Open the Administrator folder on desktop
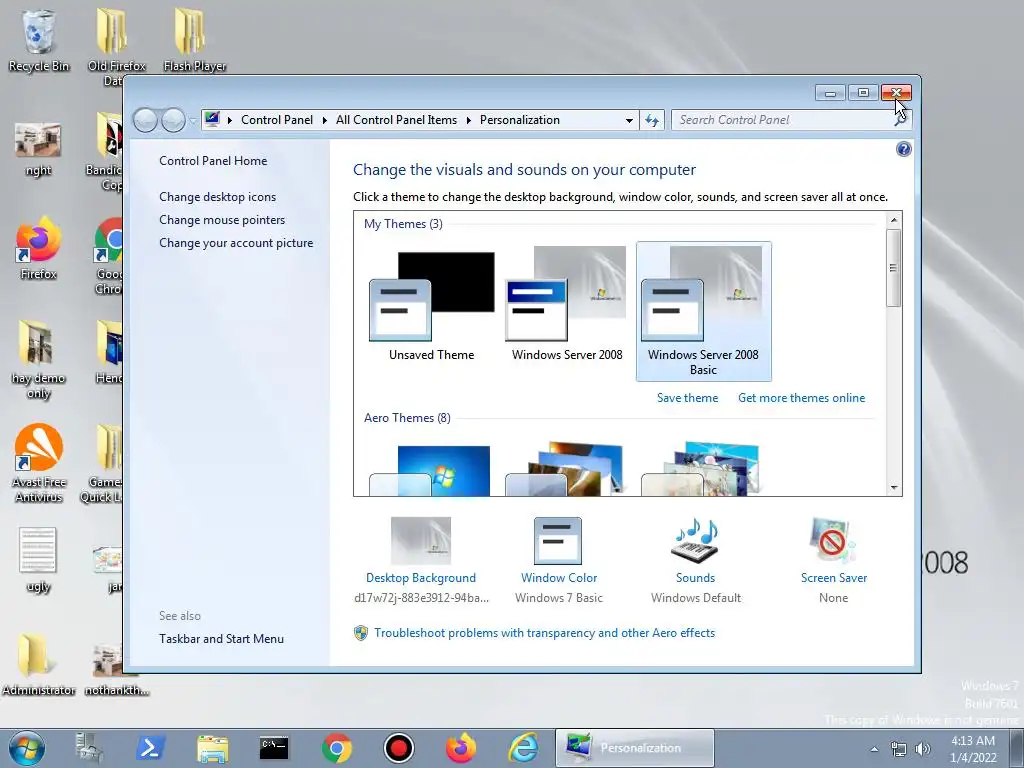This screenshot has height=768, width=1024. [x=39, y=663]
